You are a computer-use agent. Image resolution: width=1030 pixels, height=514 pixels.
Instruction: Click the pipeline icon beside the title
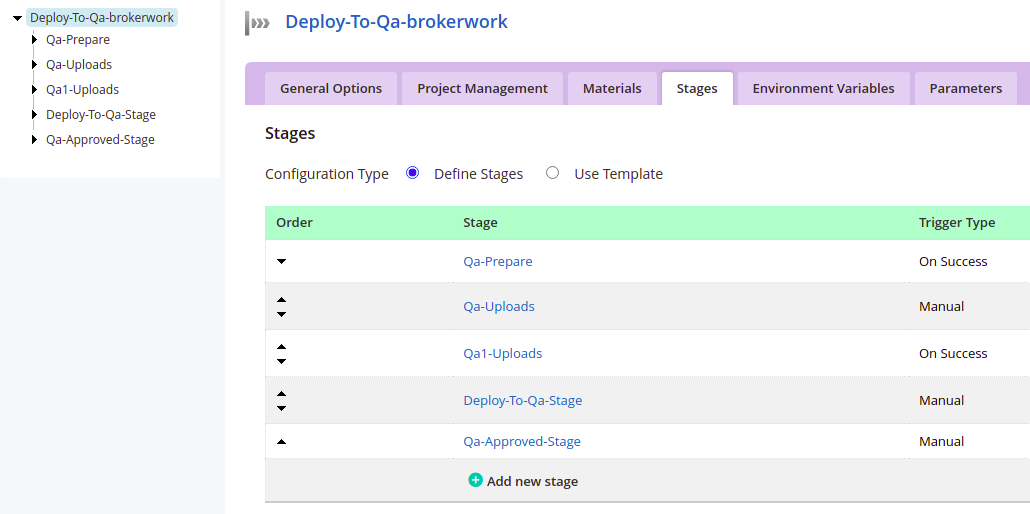coord(259,23)
